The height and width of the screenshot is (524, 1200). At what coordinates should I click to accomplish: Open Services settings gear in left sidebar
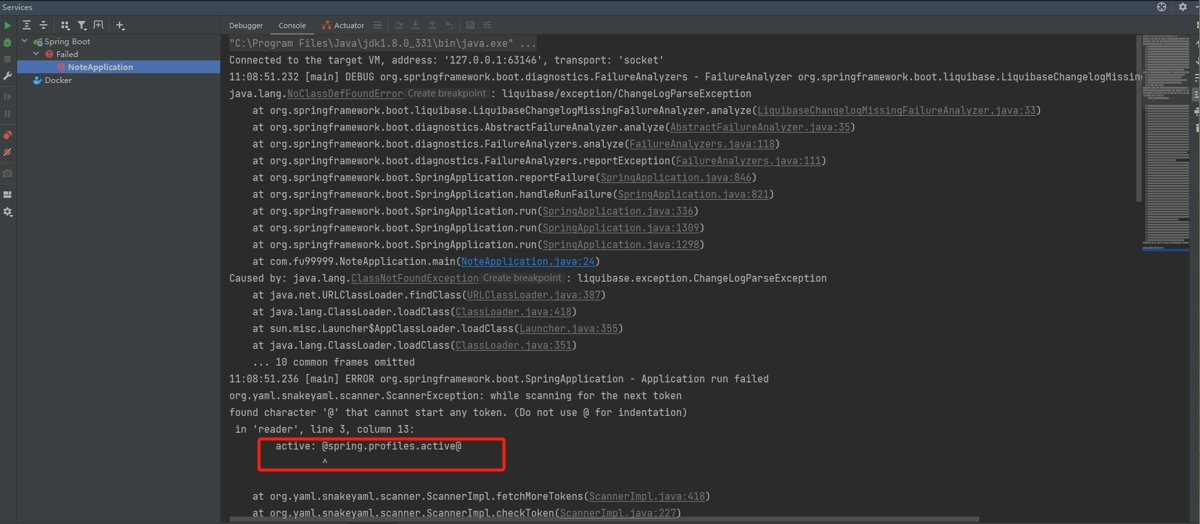pos(8,212)
